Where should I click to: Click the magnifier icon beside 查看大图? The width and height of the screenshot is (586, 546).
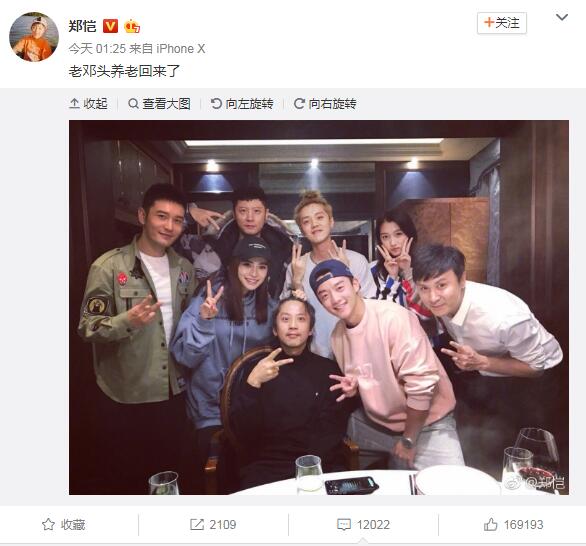133,104
